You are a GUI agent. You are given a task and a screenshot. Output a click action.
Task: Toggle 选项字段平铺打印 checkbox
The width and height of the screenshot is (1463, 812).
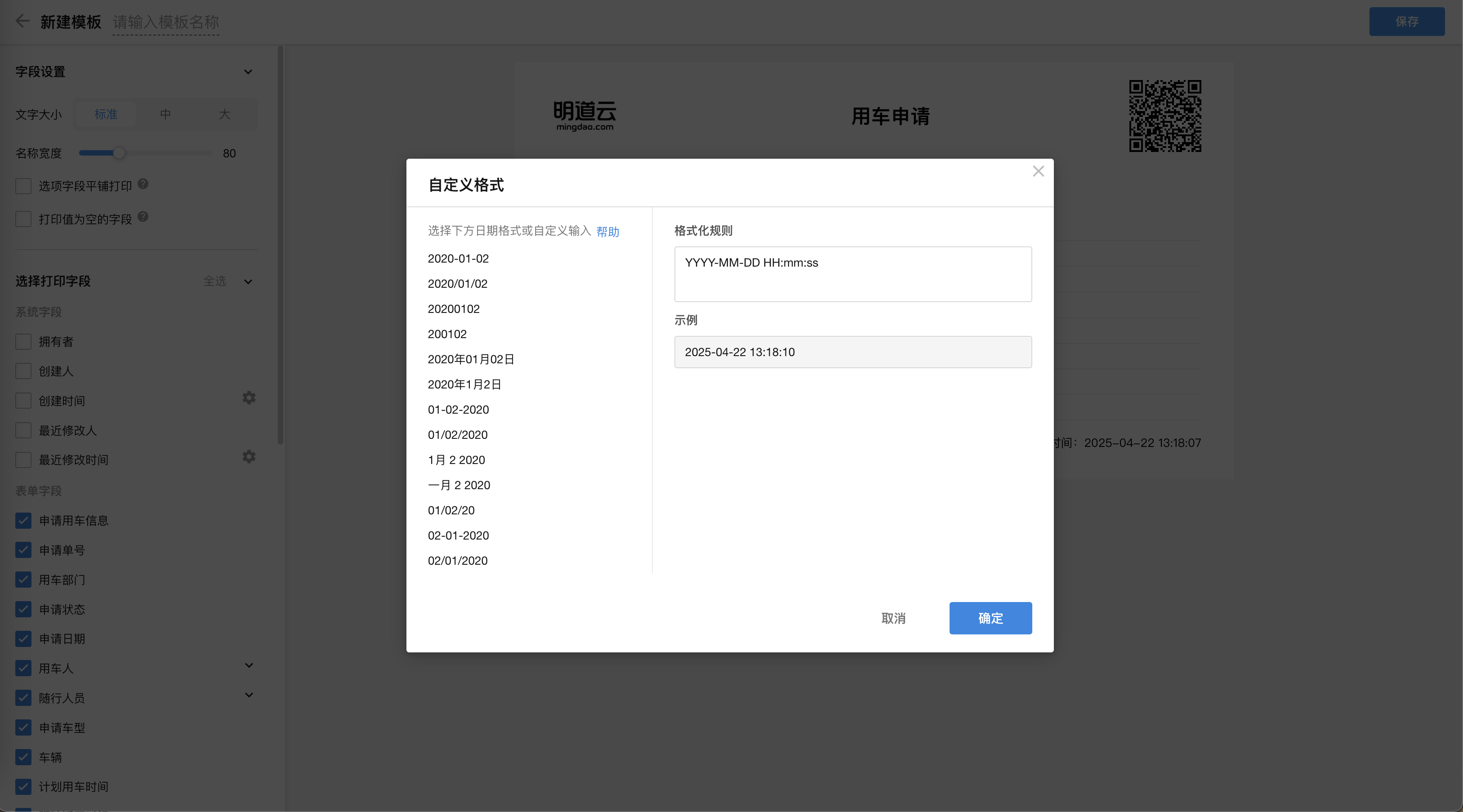coord(23,186)
